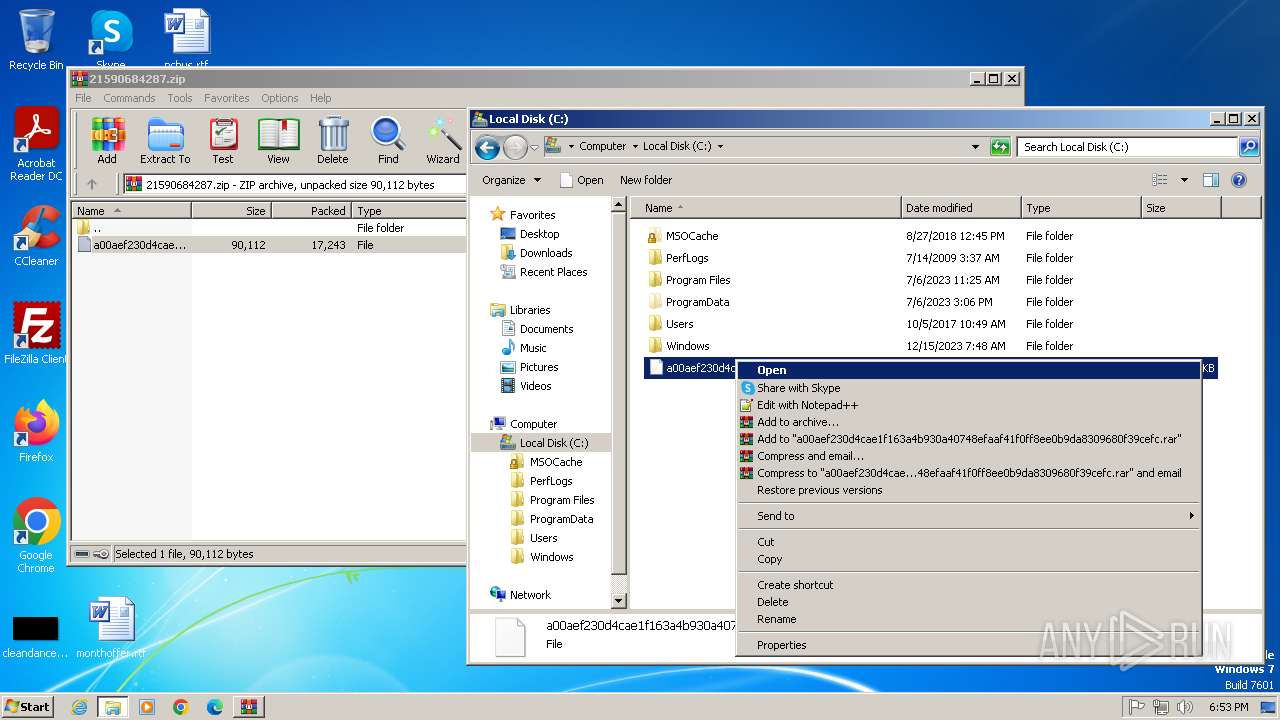The width and height of the screenshot is (1280, 720).
Task: Choose Cut in context menu
Action: pyautogui.click(x=968, y=542)
